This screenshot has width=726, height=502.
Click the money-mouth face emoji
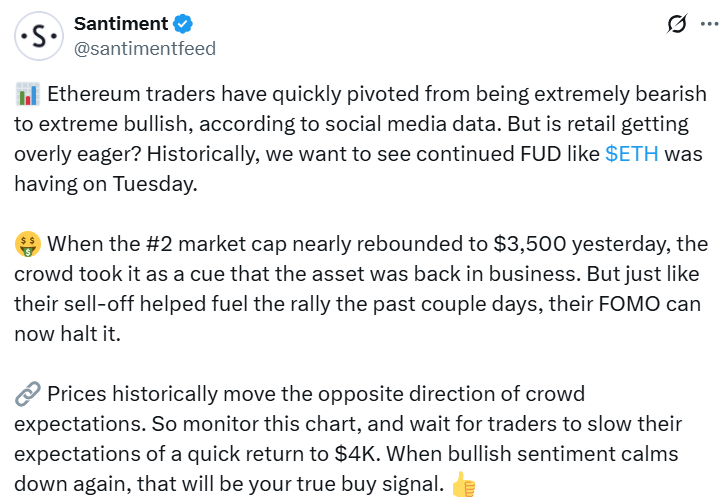point(28,244)
